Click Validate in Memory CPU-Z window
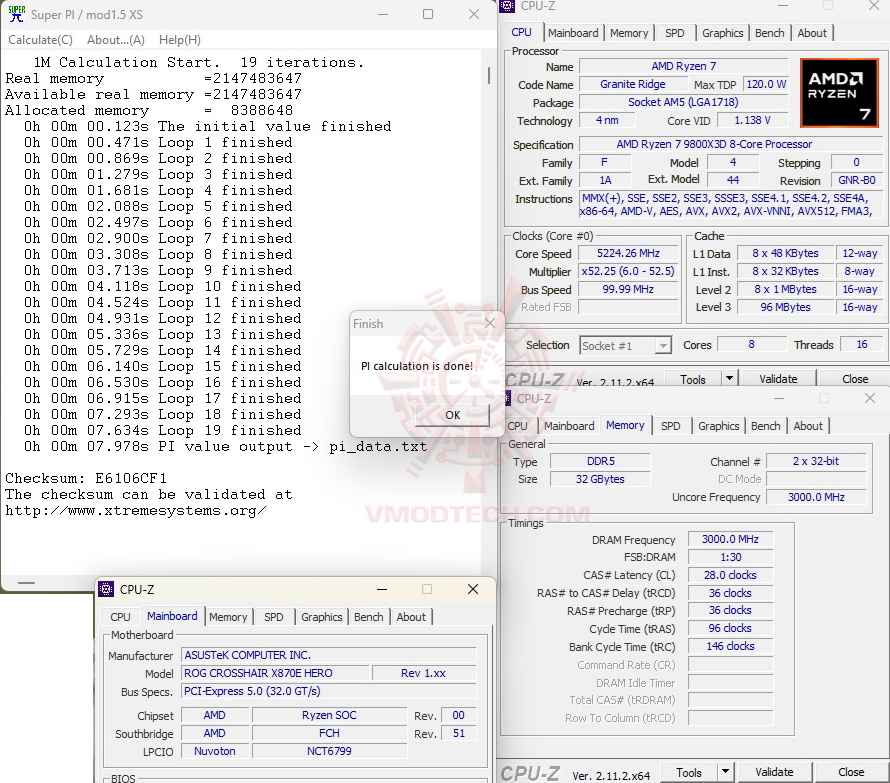Screen dimensions: 890x783 tap(774, 773)
